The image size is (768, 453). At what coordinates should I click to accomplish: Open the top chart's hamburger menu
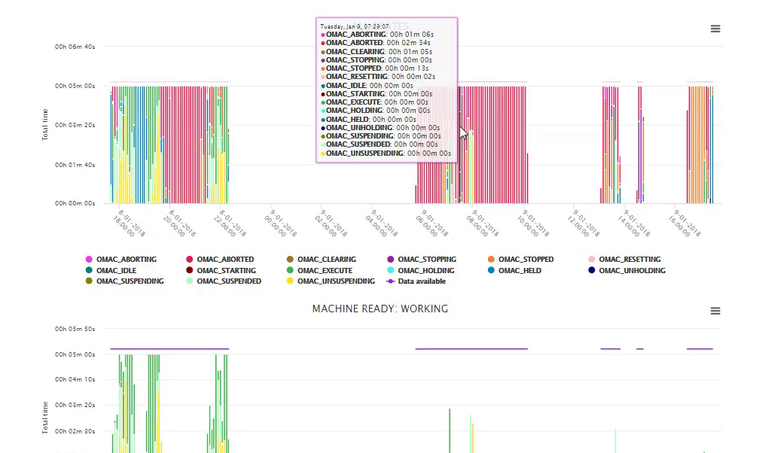point(715,29)
